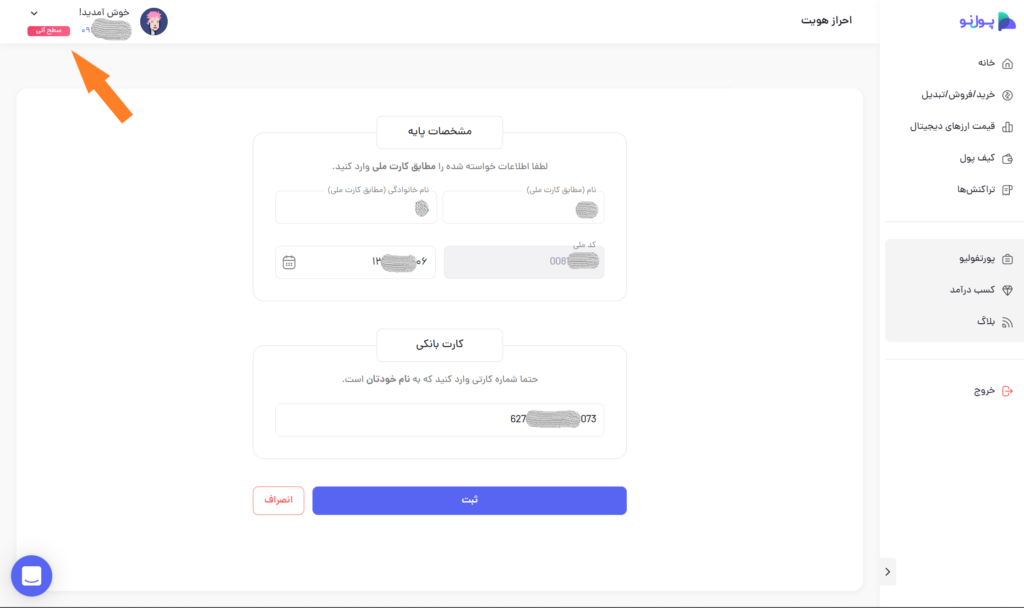The image size is (1024, 608).
Task: Click the diamond icon for کسب درآمد
Action: (1007, 290)
